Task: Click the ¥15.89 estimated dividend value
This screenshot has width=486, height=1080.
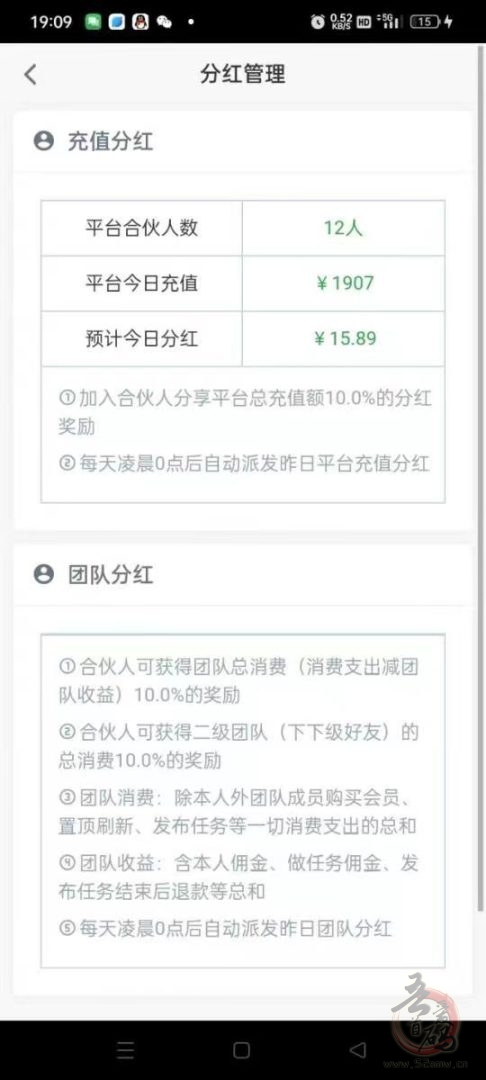Action: click(x=346, y=338)
